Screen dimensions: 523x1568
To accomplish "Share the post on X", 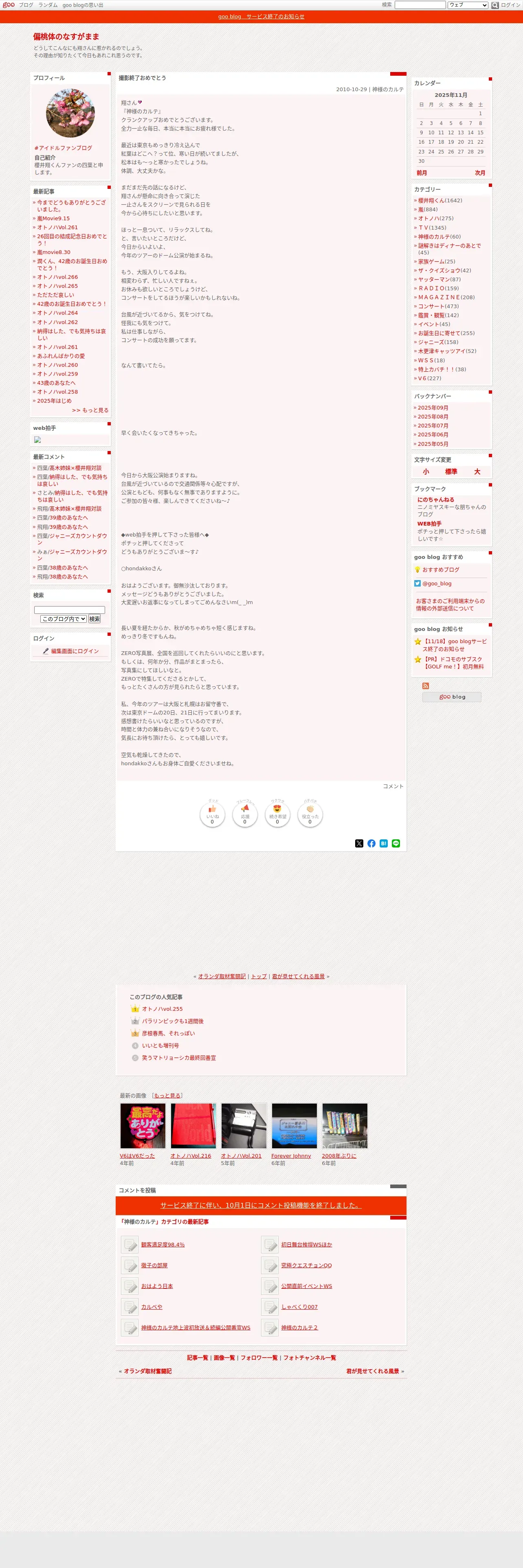I will click(x=359, y=843).
